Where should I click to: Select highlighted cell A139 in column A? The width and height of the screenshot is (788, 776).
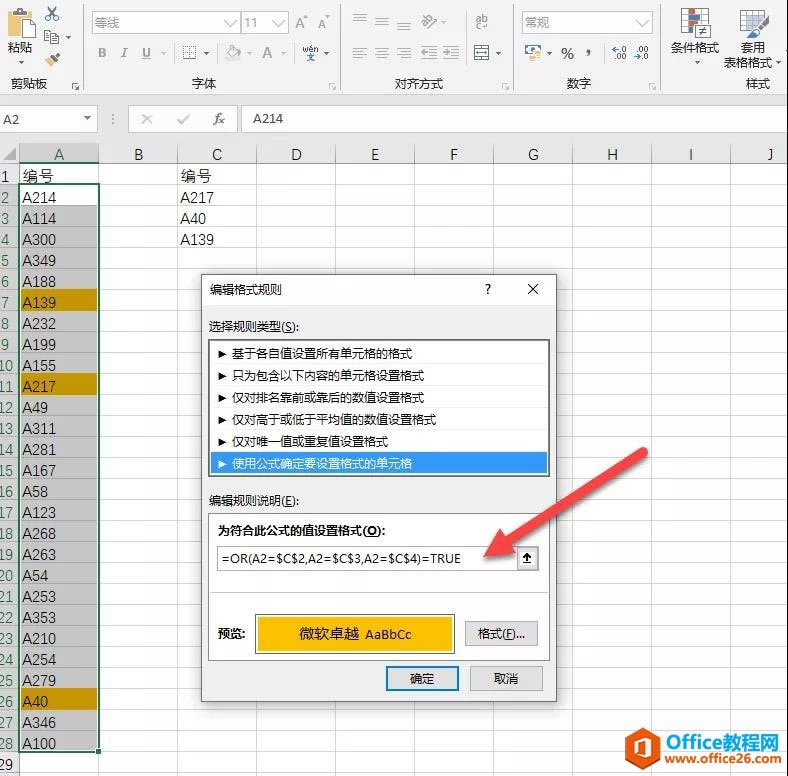tap(58, 302)
